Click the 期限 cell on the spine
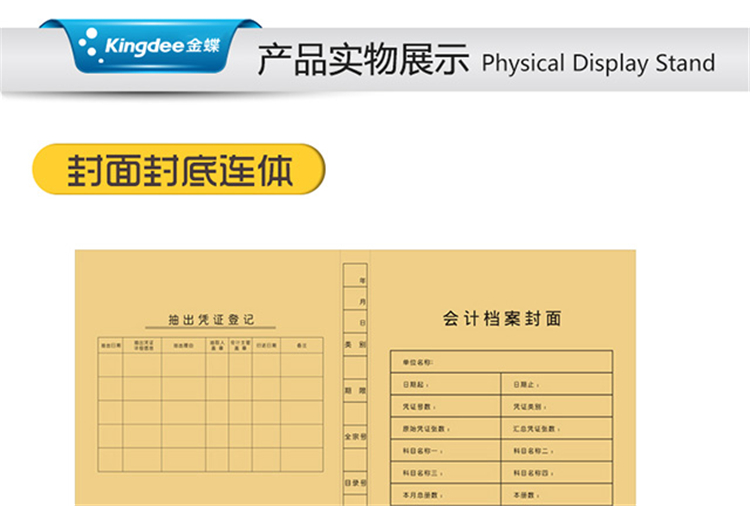 point(355,389)
